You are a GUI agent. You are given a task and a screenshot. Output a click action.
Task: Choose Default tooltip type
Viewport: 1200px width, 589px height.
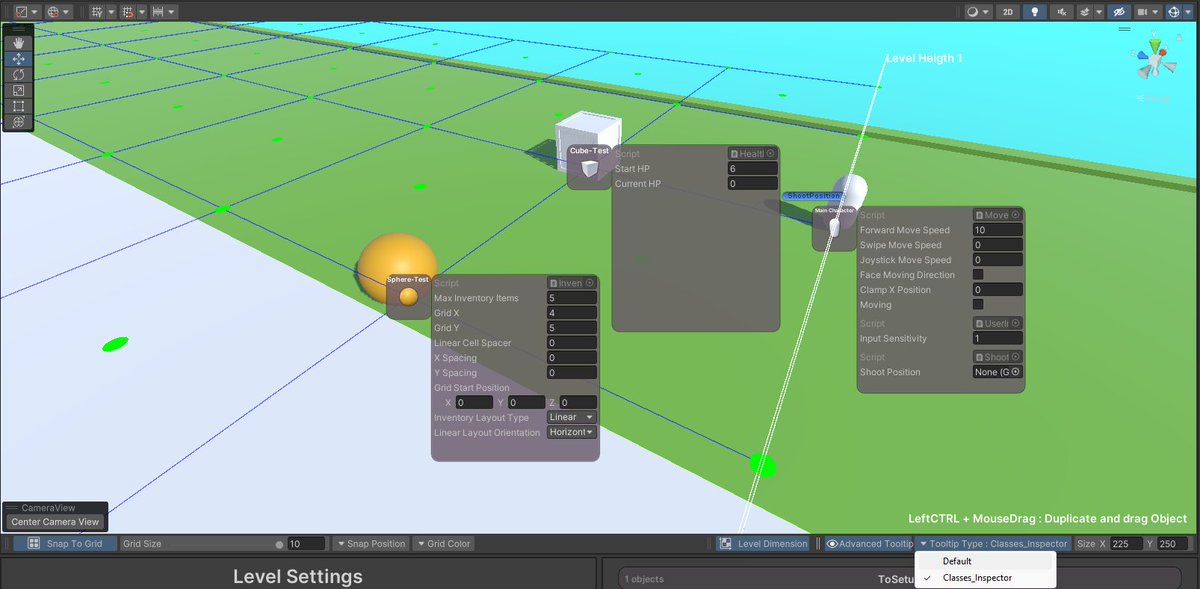click(x=985, y=561)
